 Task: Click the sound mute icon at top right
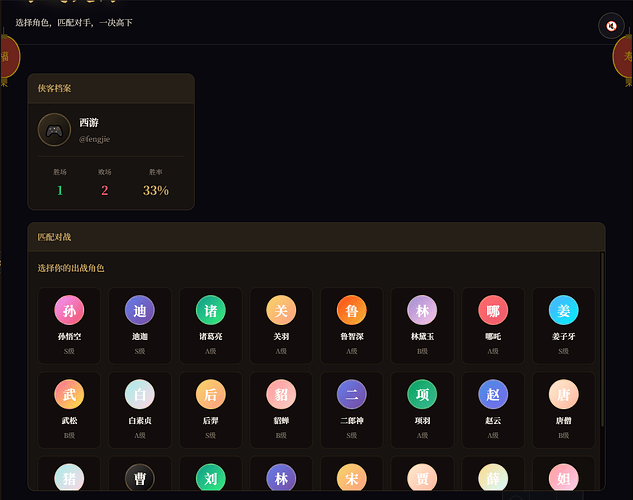[611, 26]
